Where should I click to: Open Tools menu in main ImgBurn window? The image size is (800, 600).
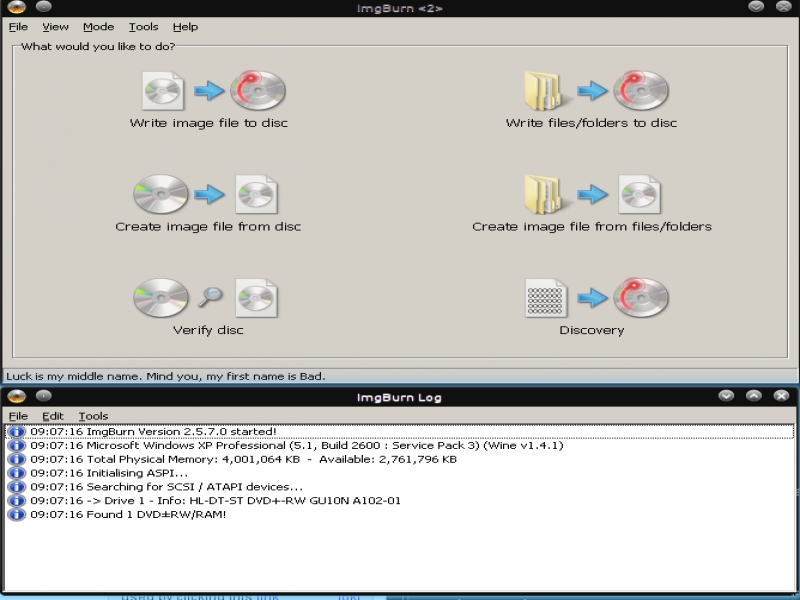(143, 27)
